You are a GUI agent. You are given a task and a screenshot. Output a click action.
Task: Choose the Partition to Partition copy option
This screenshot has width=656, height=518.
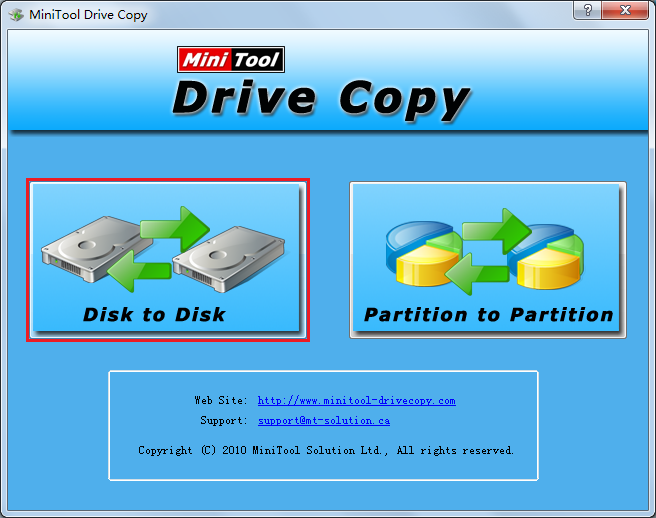[487, 259]
